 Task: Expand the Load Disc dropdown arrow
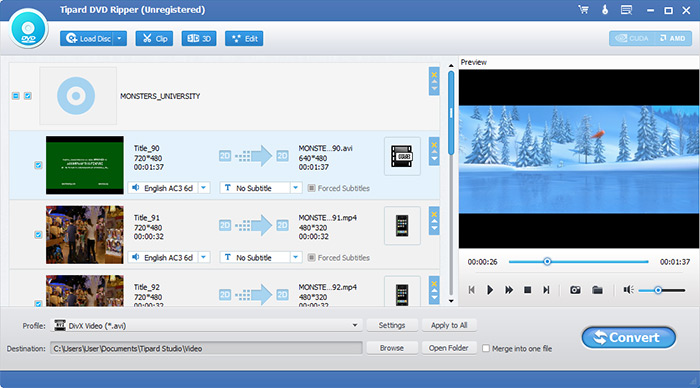pyautogui.click(x=120, y=38)
